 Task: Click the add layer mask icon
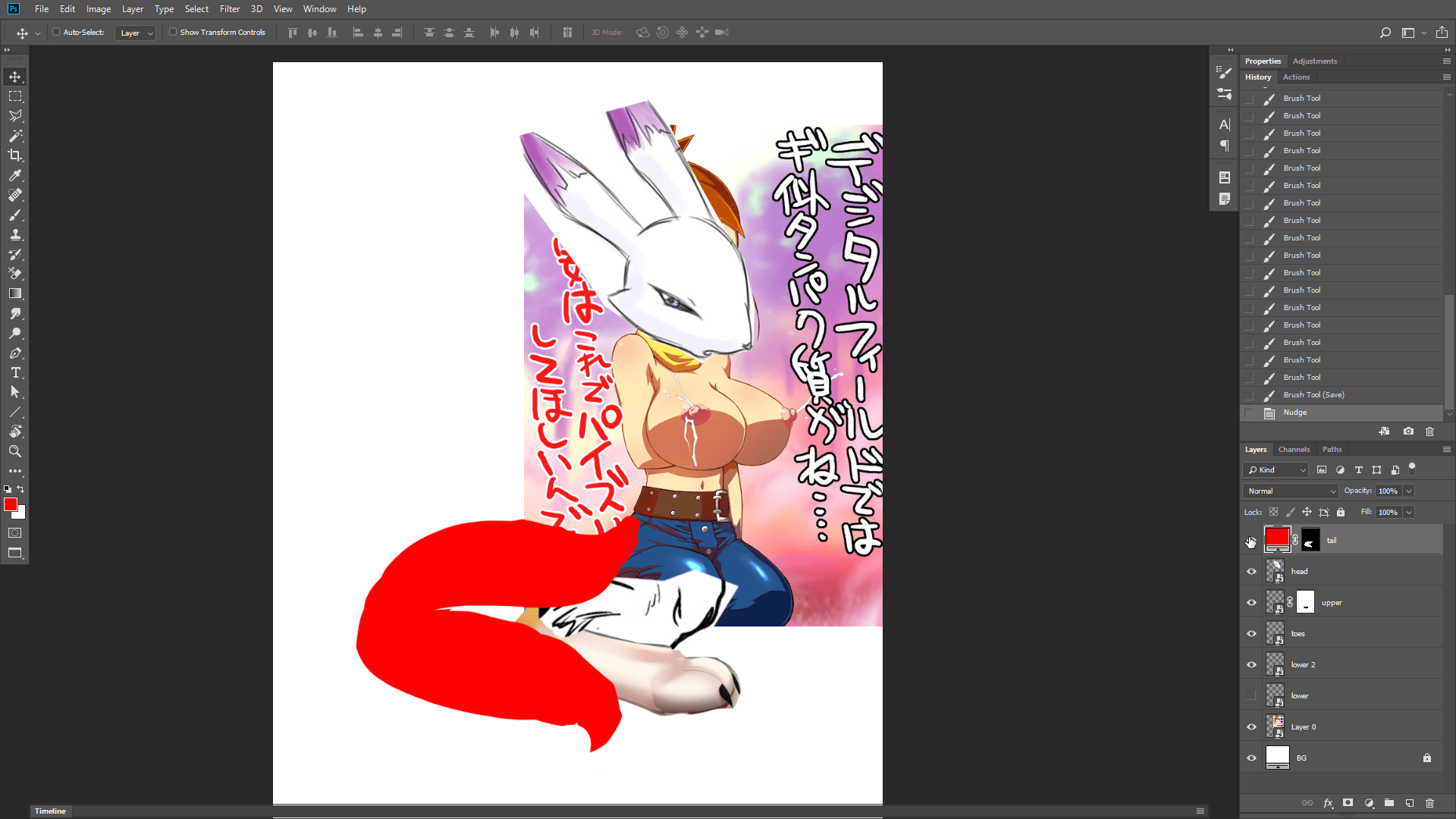tap(1348, 802)
